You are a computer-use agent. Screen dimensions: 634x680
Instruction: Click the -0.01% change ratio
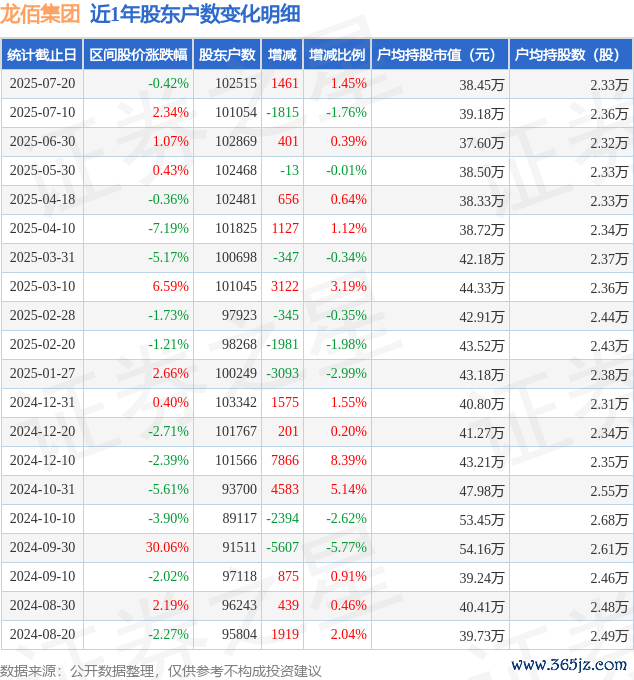point(346,170)
